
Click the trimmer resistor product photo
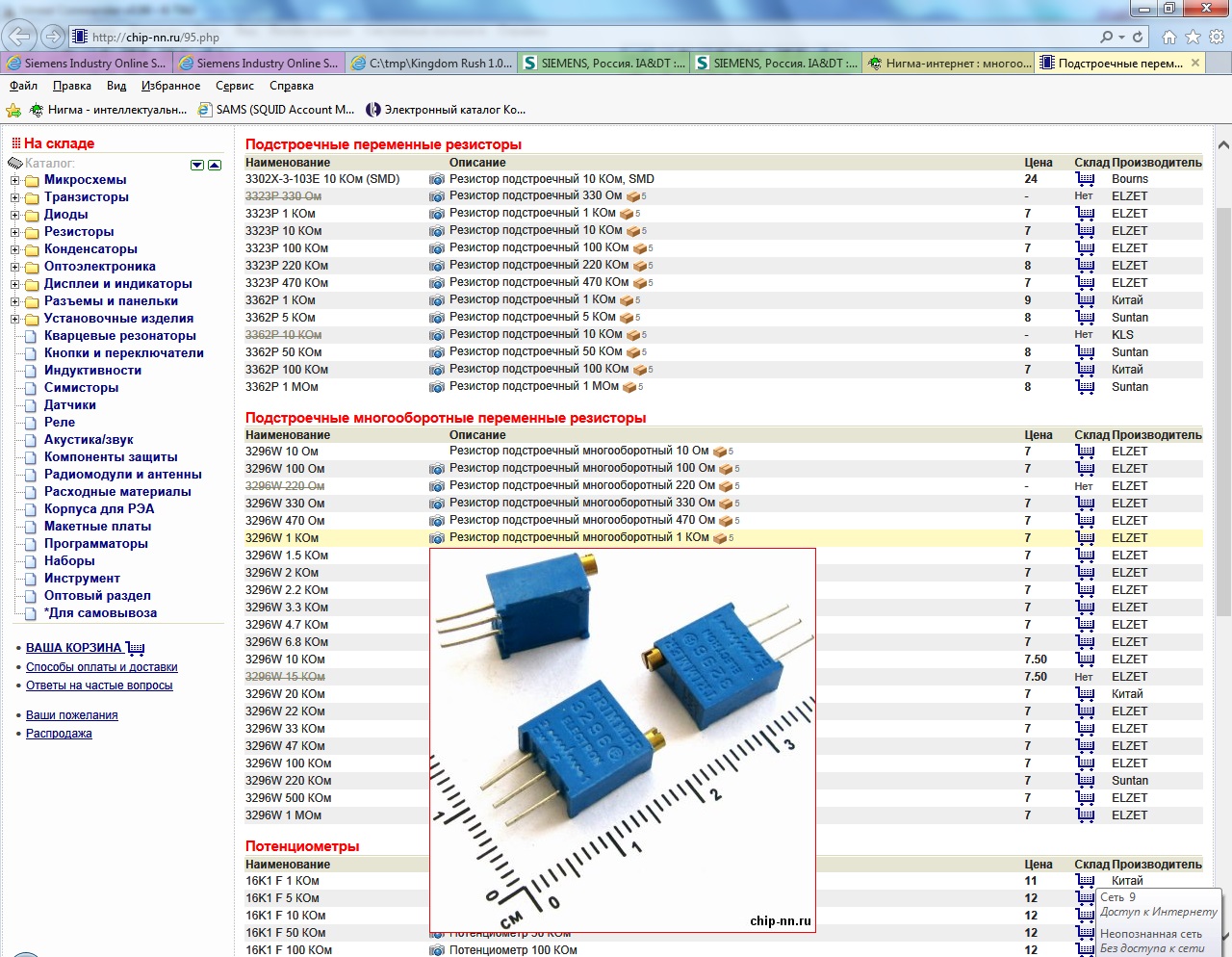click(x=622, y=740)
